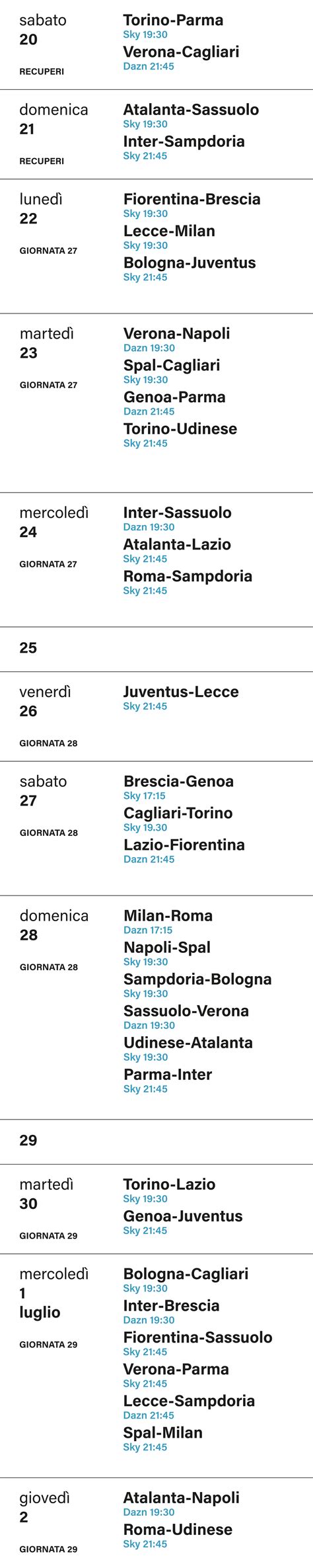The image size is (313, 1568).
Task: Select Inter-Sampdoria on domenica 21
Action: [184, 142]
